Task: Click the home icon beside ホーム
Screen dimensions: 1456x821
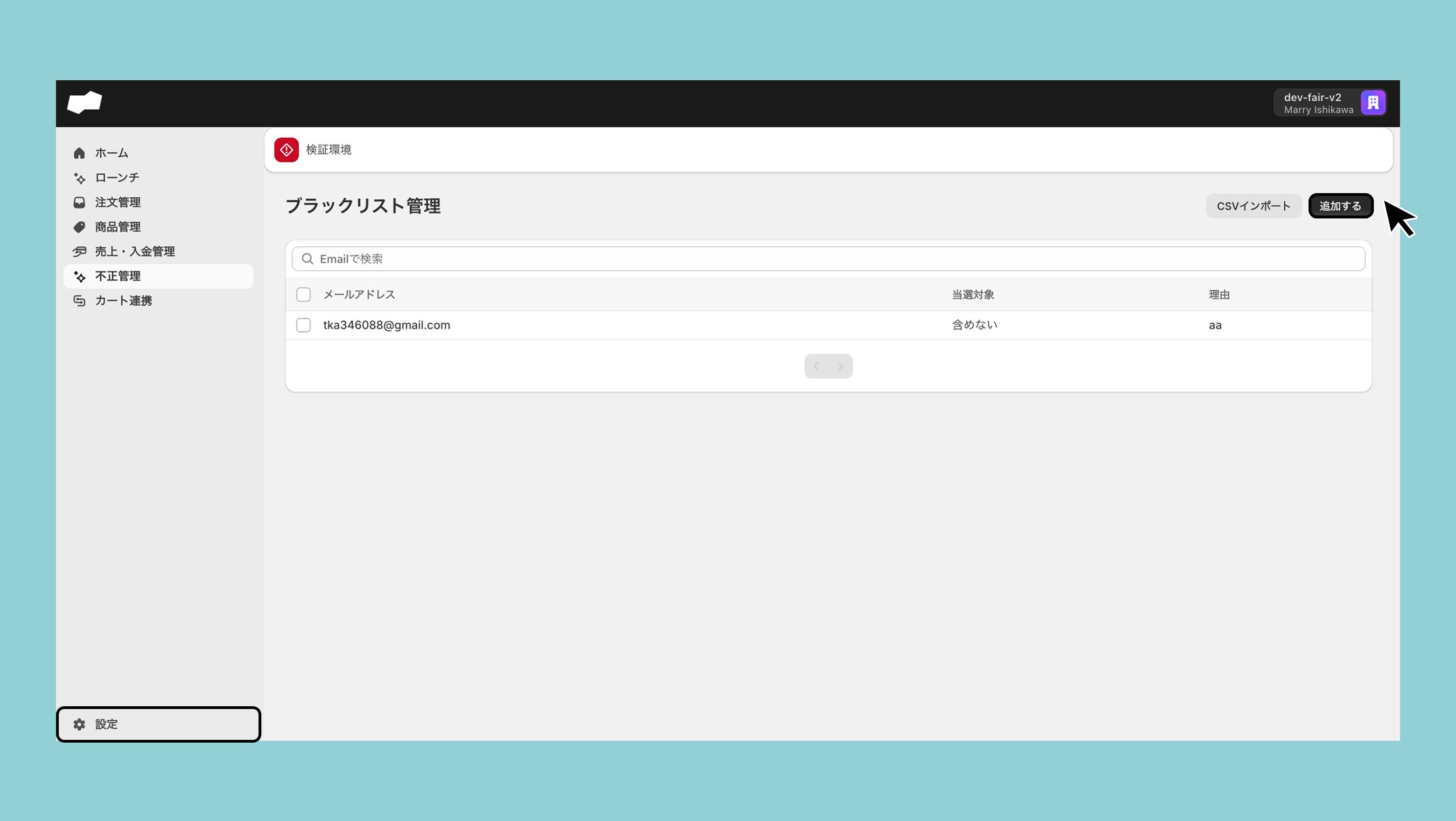Action: tap(79, 153)
